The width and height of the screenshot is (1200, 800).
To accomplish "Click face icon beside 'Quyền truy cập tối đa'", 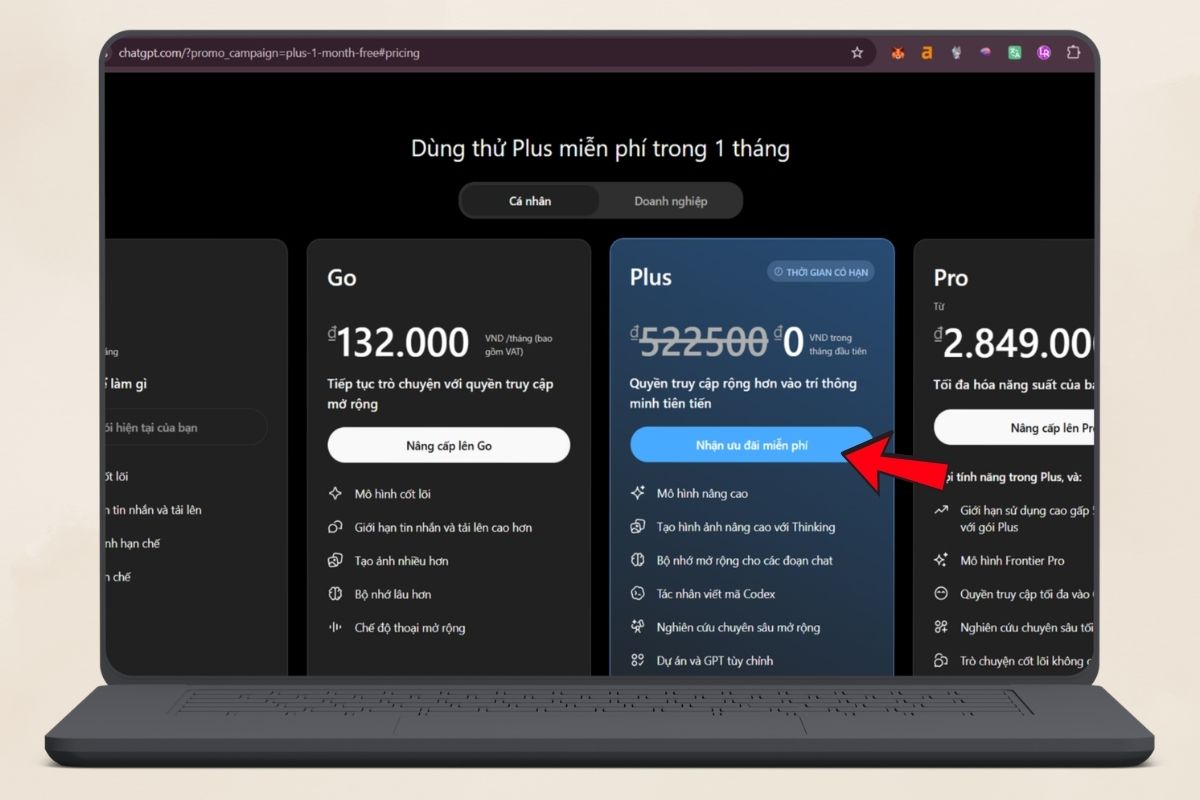I will pyautogui.click(x=941, y=594).
